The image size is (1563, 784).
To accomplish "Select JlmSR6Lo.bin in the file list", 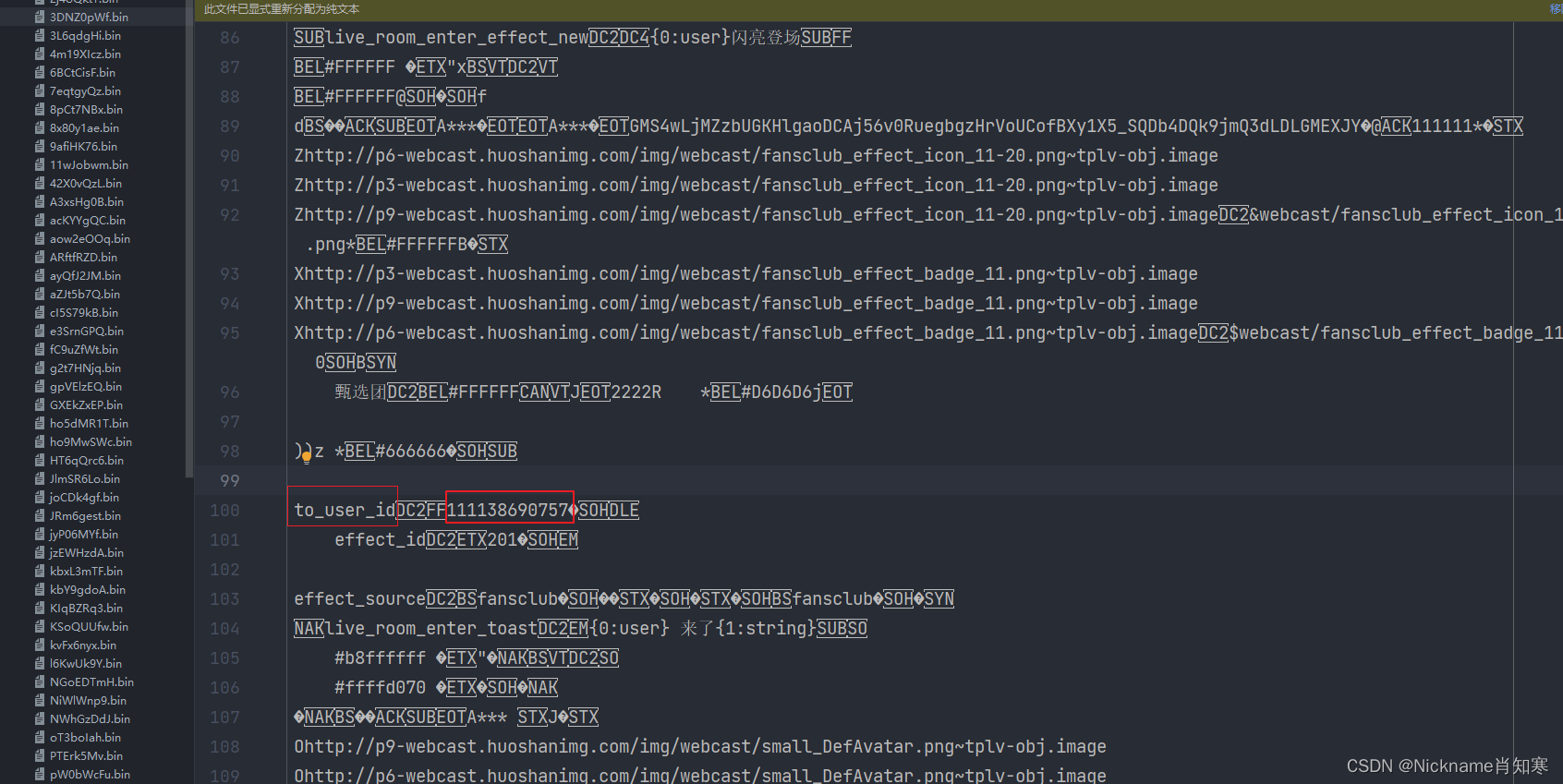I will [x=85, y=478].
